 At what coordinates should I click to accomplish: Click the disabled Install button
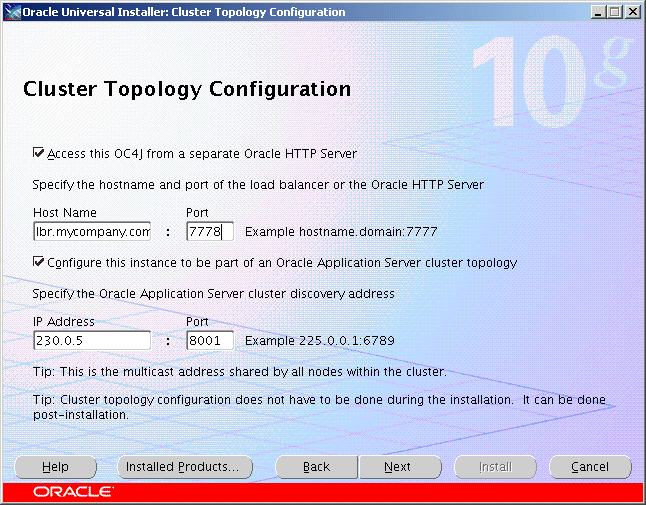point(495,467)
